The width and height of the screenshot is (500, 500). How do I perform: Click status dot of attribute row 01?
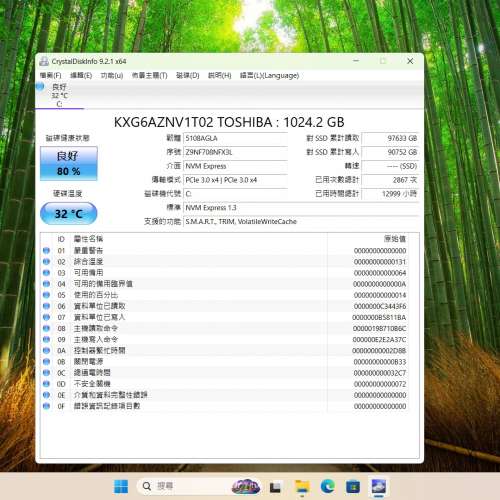pos(46,250)
